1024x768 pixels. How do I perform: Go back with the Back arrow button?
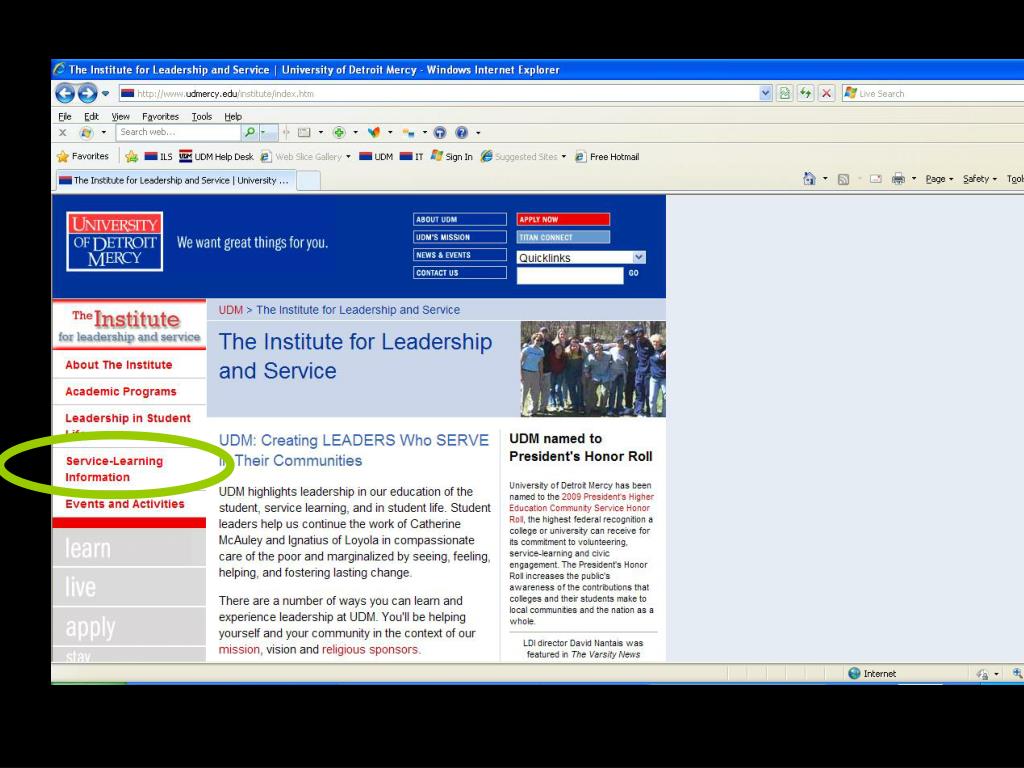click(65, 93)
